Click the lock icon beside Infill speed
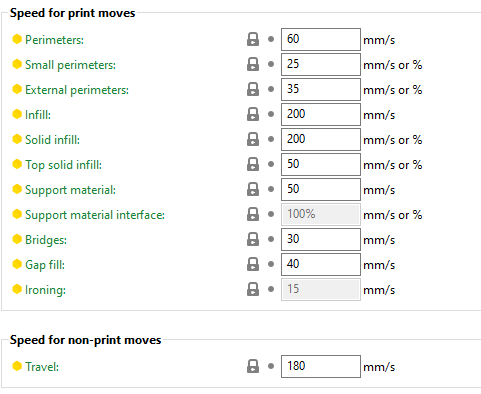 click(253, 114)
